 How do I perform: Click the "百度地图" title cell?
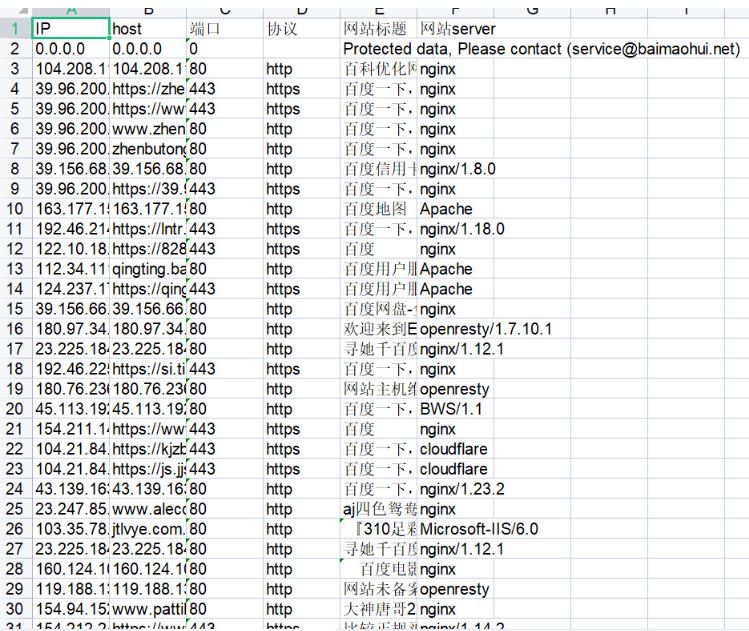click(x=379, y=209)
